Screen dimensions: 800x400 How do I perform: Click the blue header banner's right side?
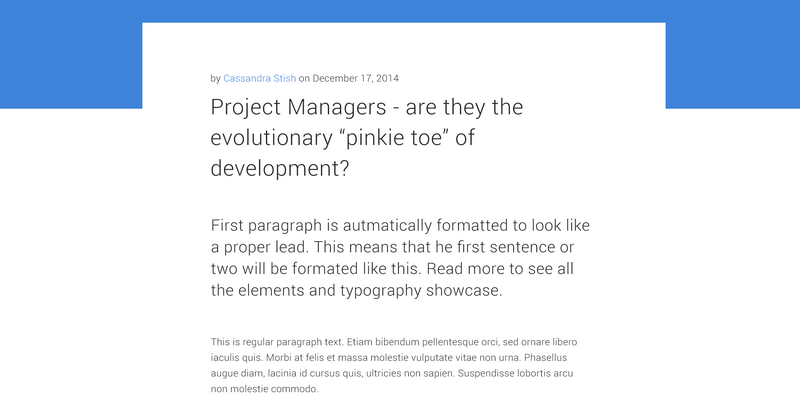tap(732, 54)
